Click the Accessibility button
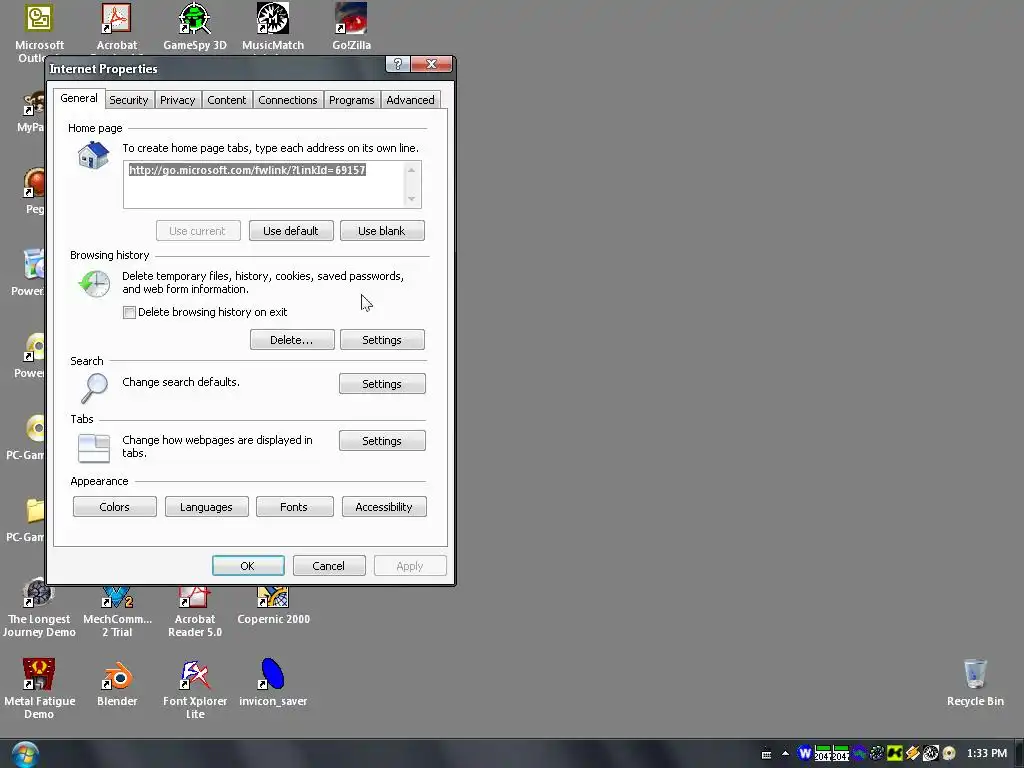 (384, 507)
